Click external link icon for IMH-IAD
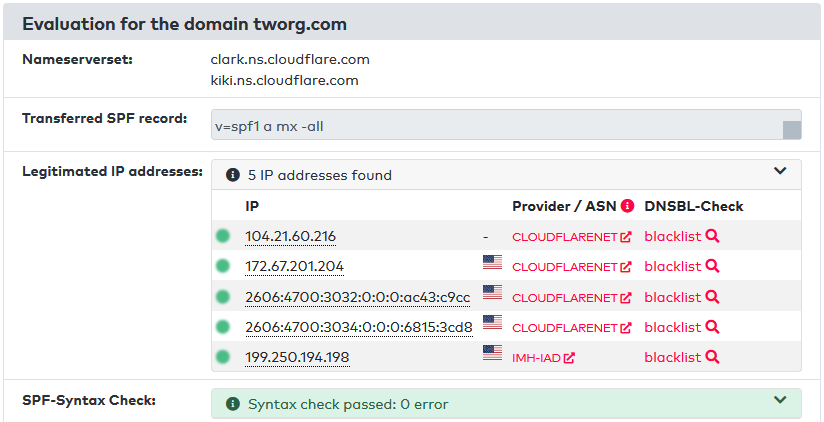The image size is (824, 422). coord(569,357)
